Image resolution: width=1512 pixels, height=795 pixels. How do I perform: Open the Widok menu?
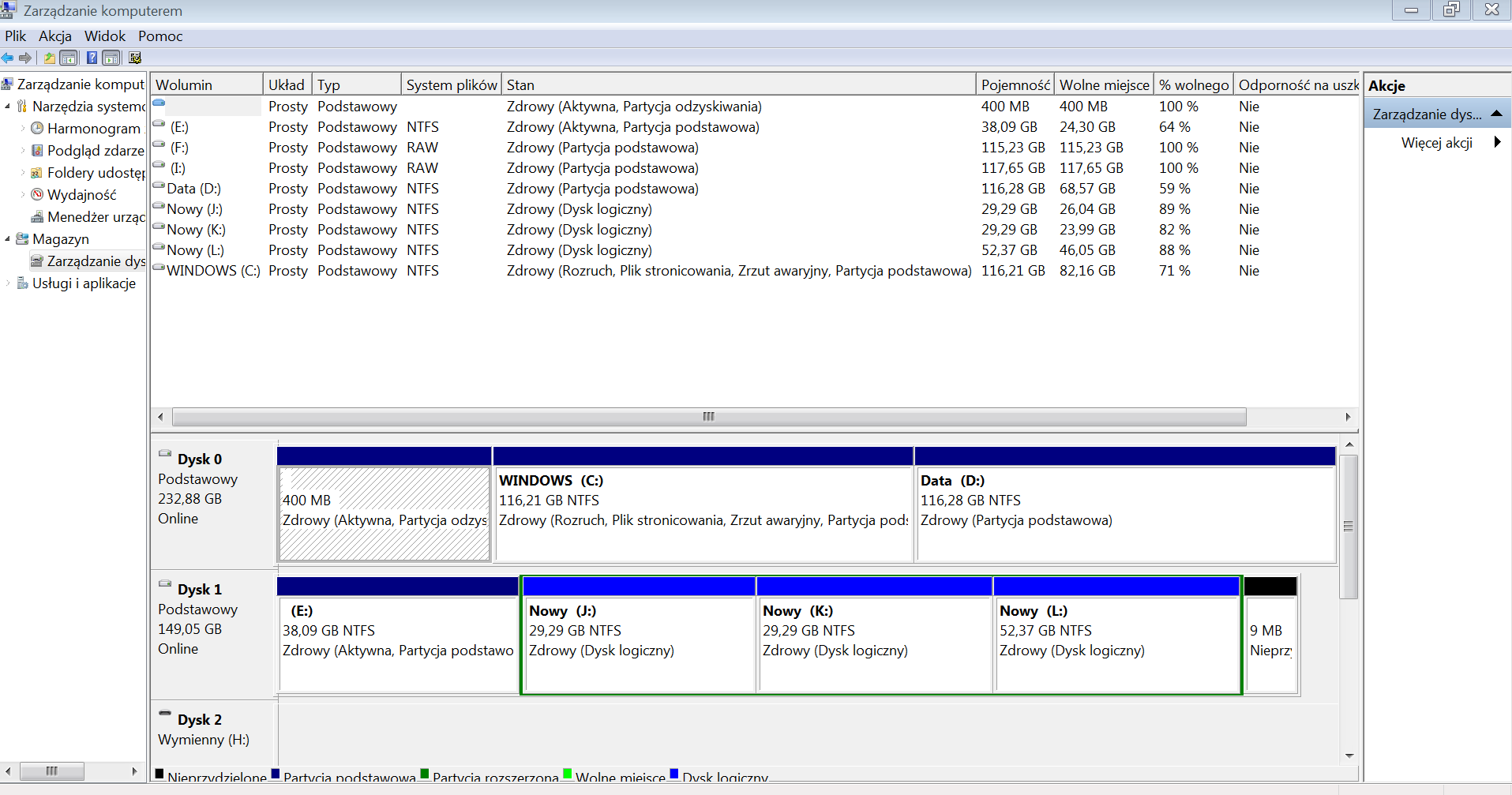click(x=105, y=36)
